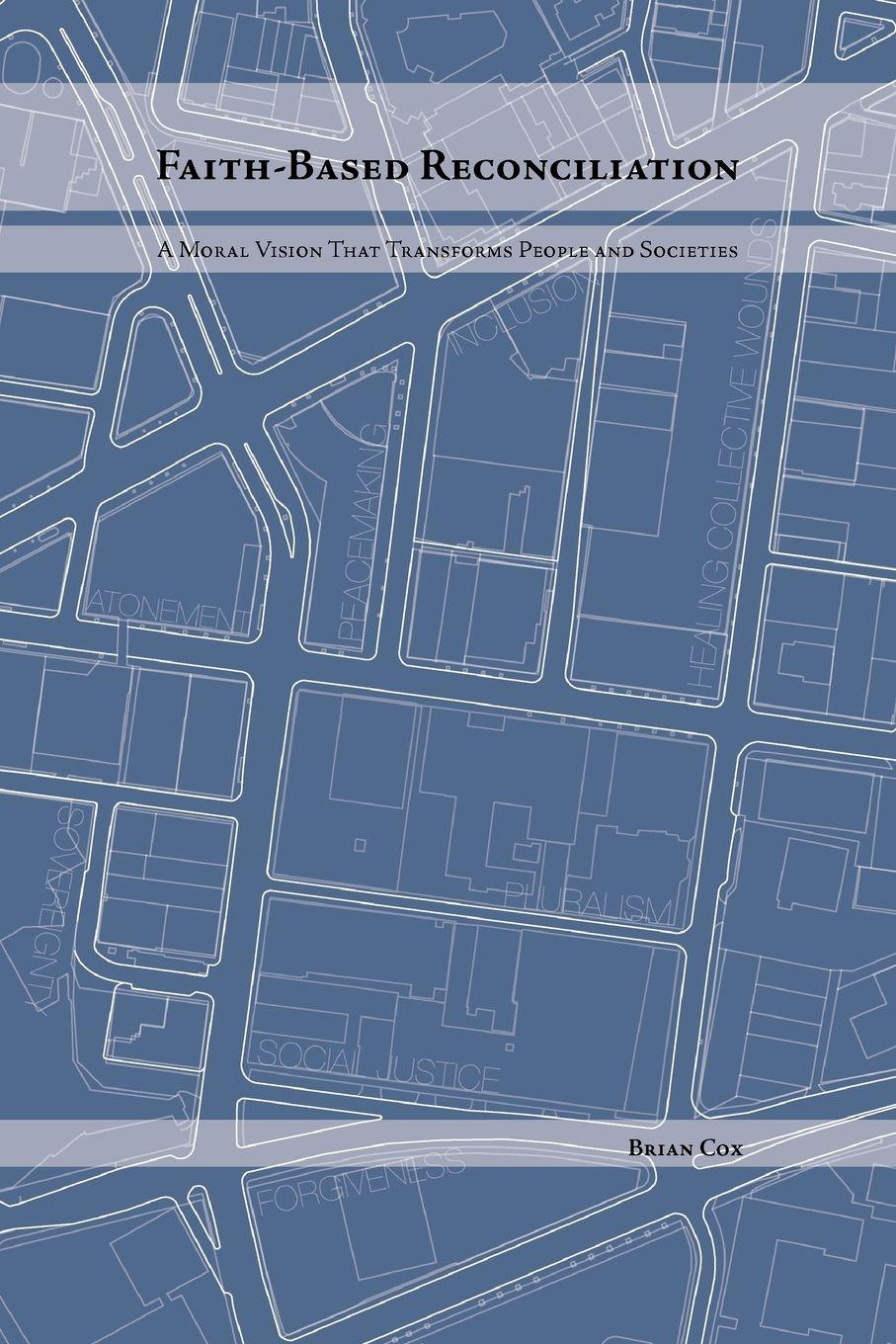Image resolution: width=896 pixels, height=1344 pixels.
Task: Click the "Atonement" map label
Action: coord(168,617)
